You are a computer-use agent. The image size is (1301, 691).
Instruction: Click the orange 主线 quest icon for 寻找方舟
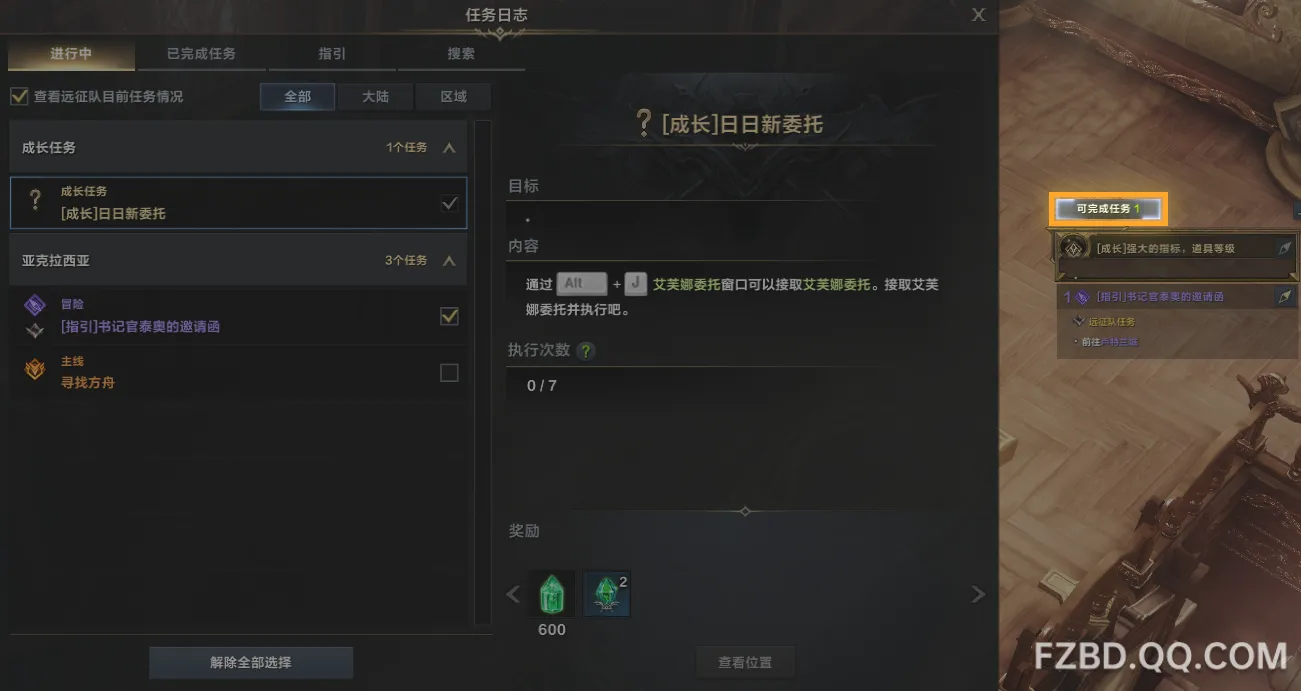click(35, 371)
